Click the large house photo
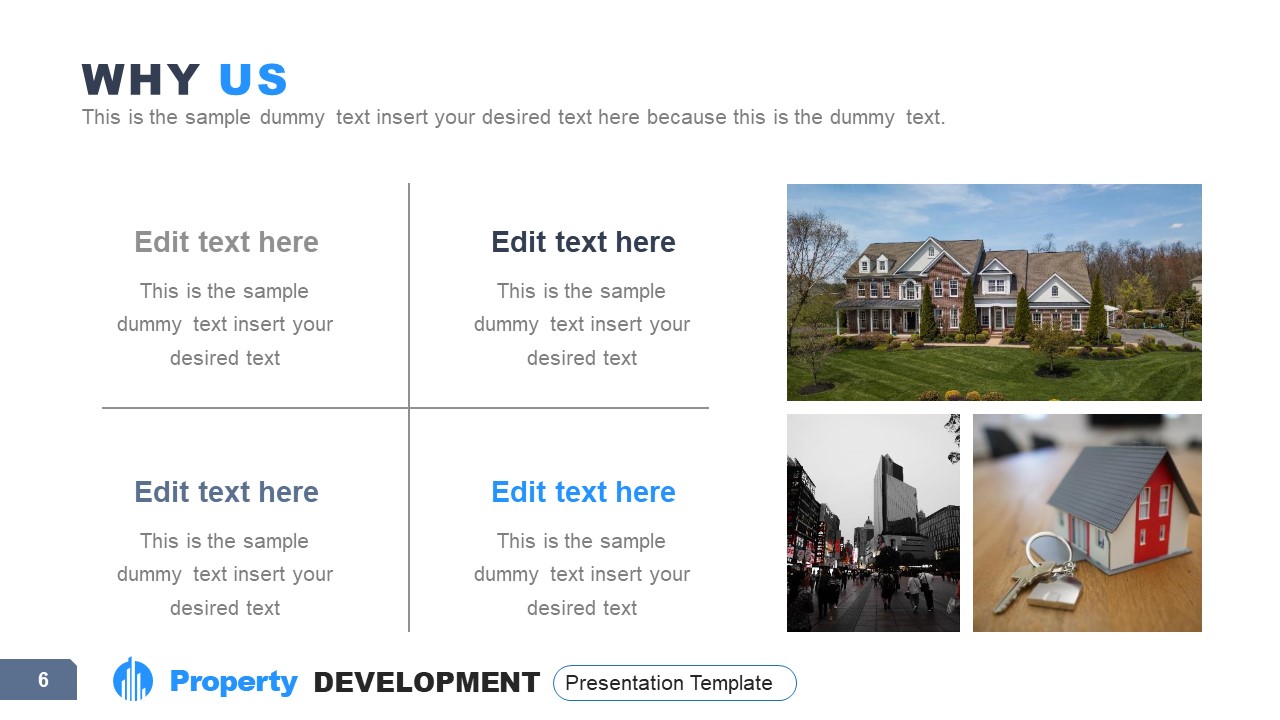 click(x=994, y=291)
